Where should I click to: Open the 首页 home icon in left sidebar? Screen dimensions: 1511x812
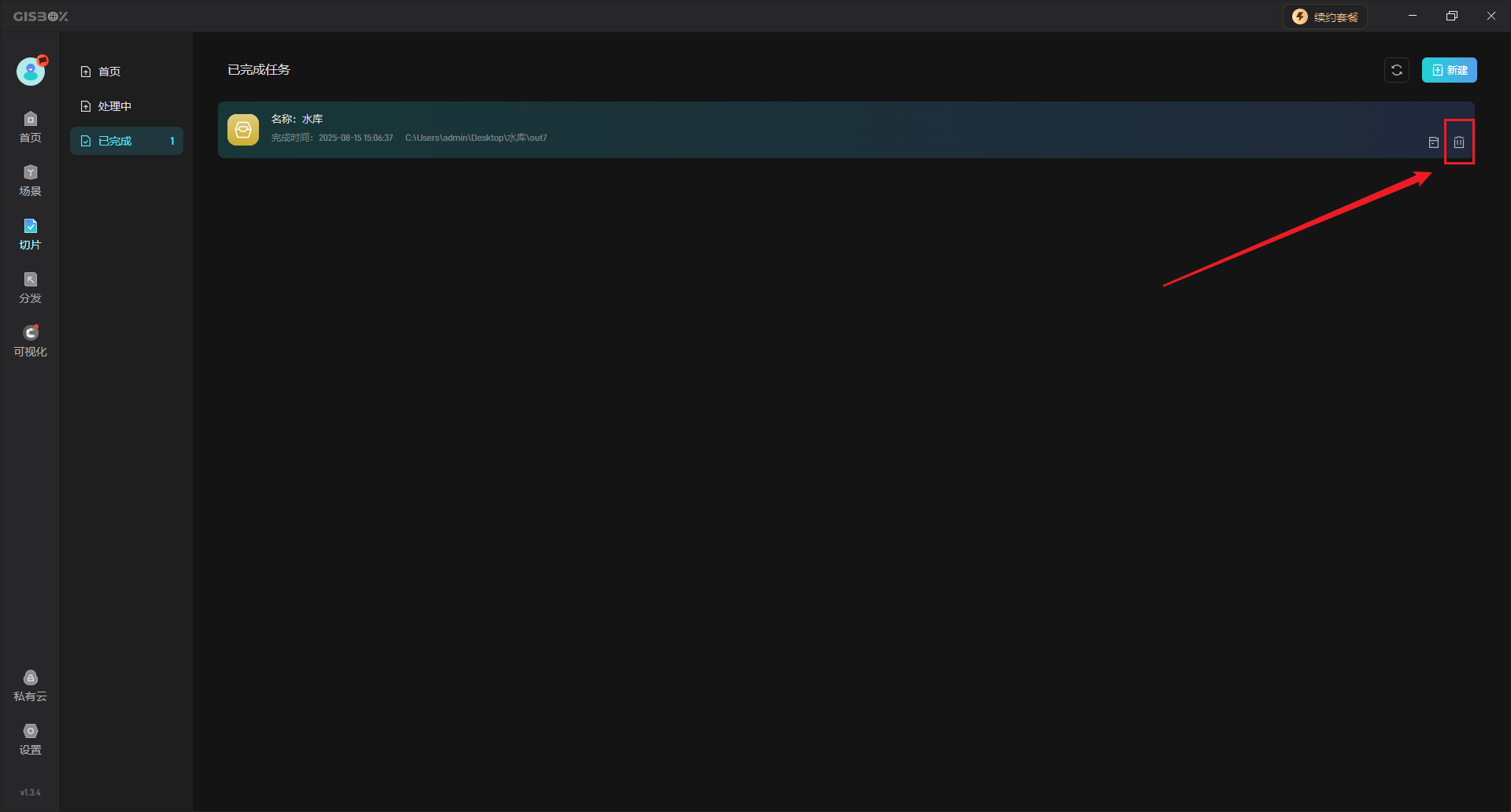tap(30, 127)
